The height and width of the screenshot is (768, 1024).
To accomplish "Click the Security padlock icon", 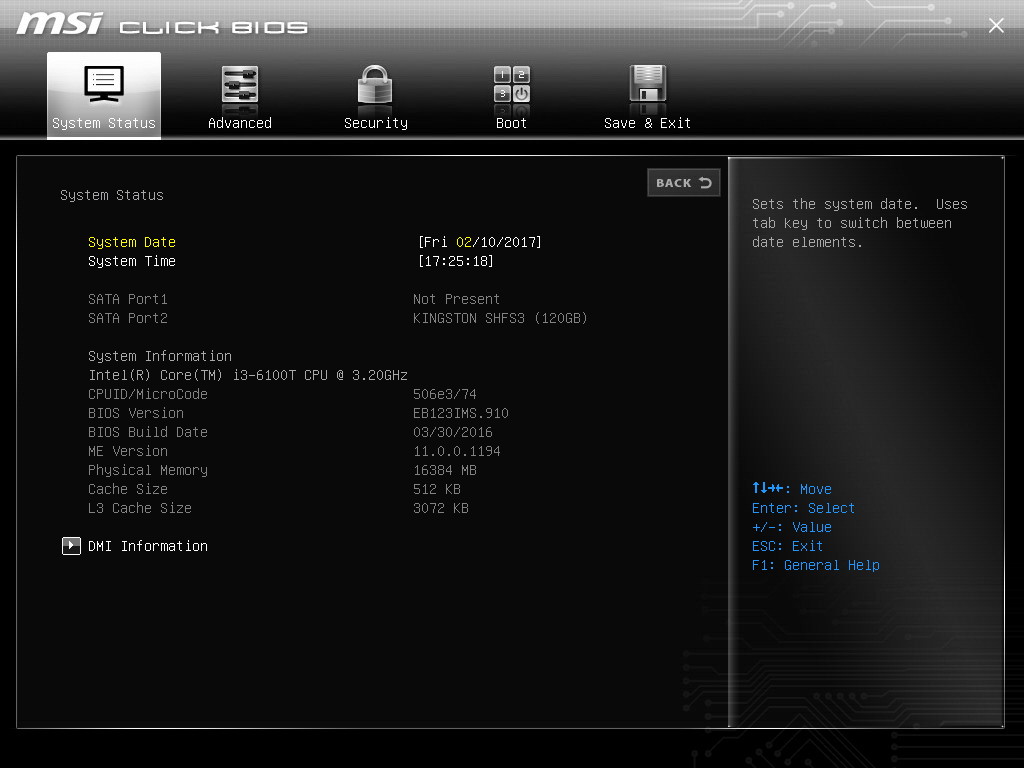I will [375, 84].
